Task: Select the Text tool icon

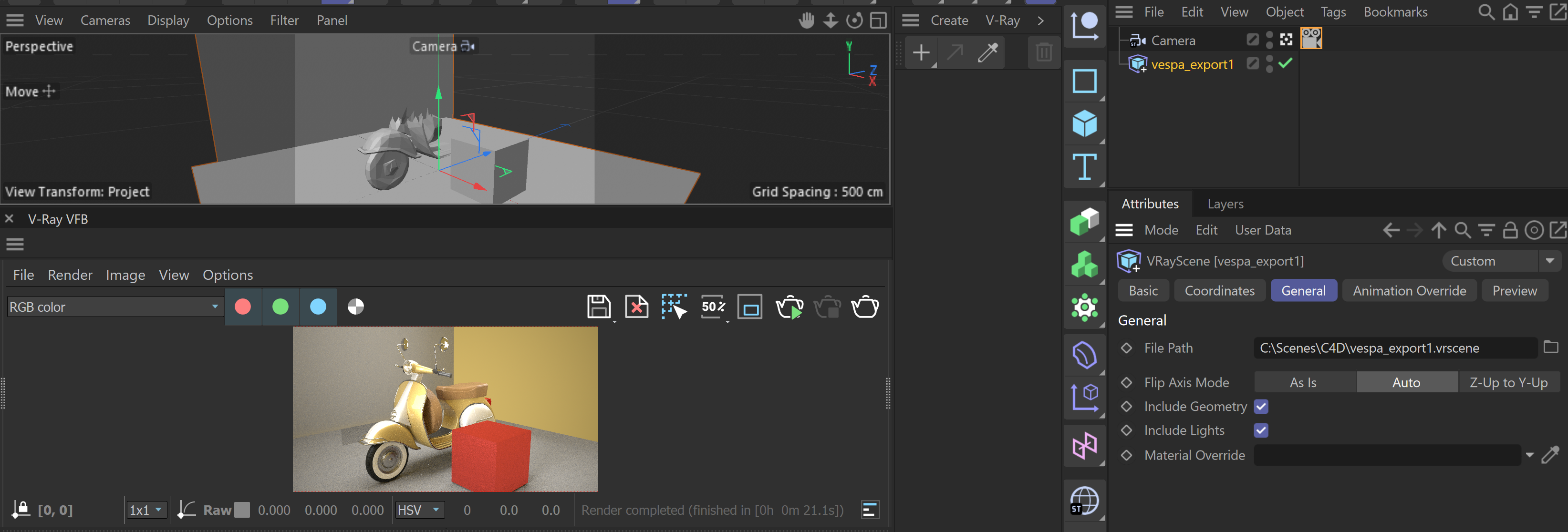Action: tap(1084, 166)
